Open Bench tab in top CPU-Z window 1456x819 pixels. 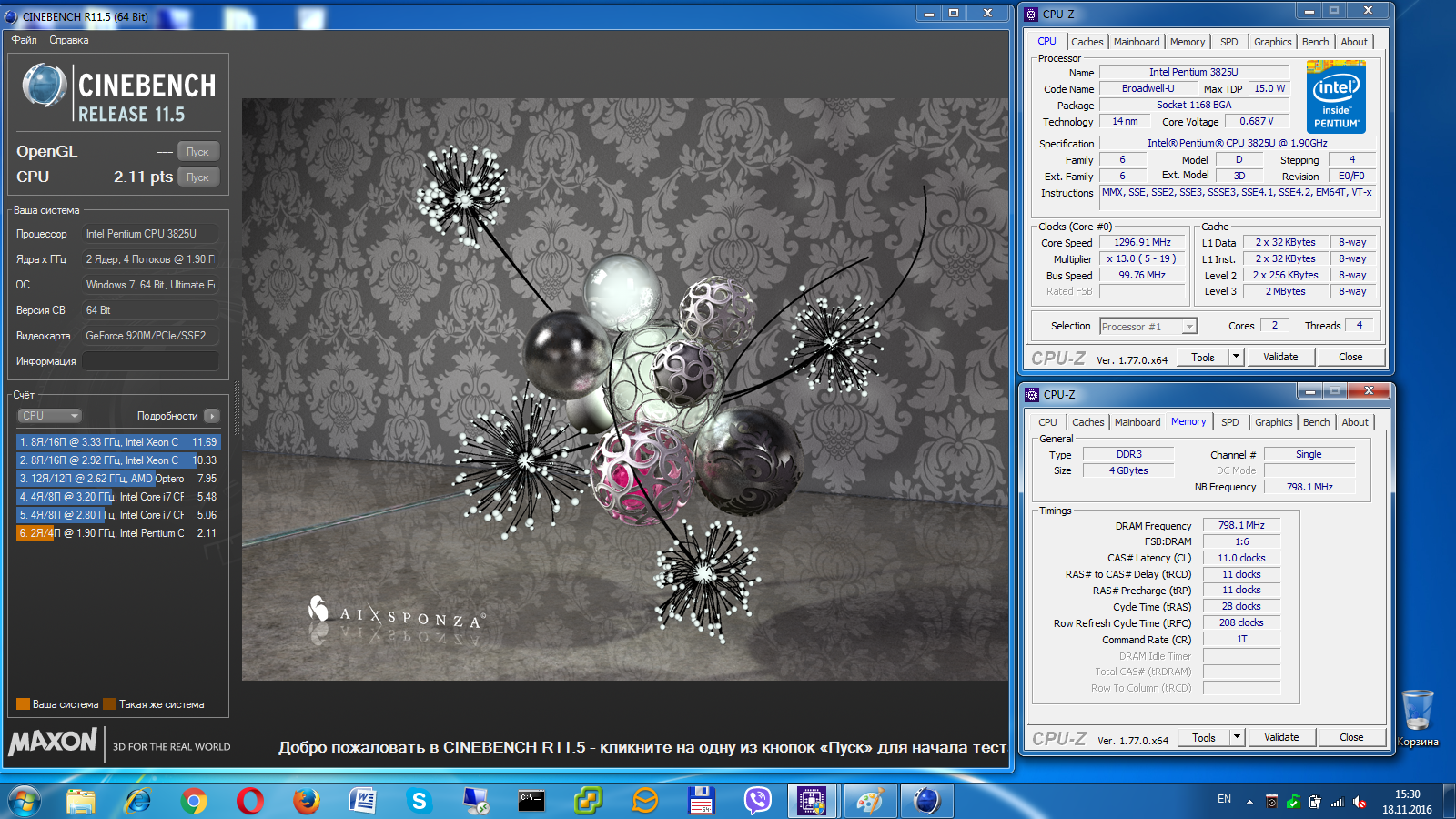[1316, 42]
